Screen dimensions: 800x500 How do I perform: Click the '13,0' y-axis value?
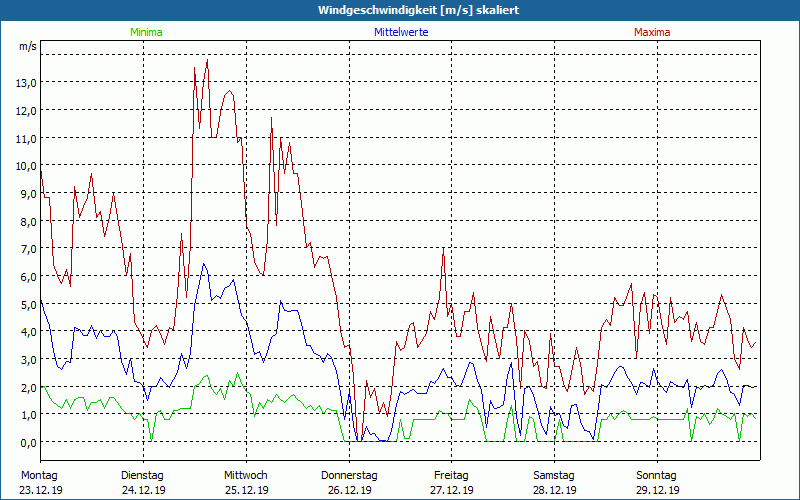(x=26, y=83)
